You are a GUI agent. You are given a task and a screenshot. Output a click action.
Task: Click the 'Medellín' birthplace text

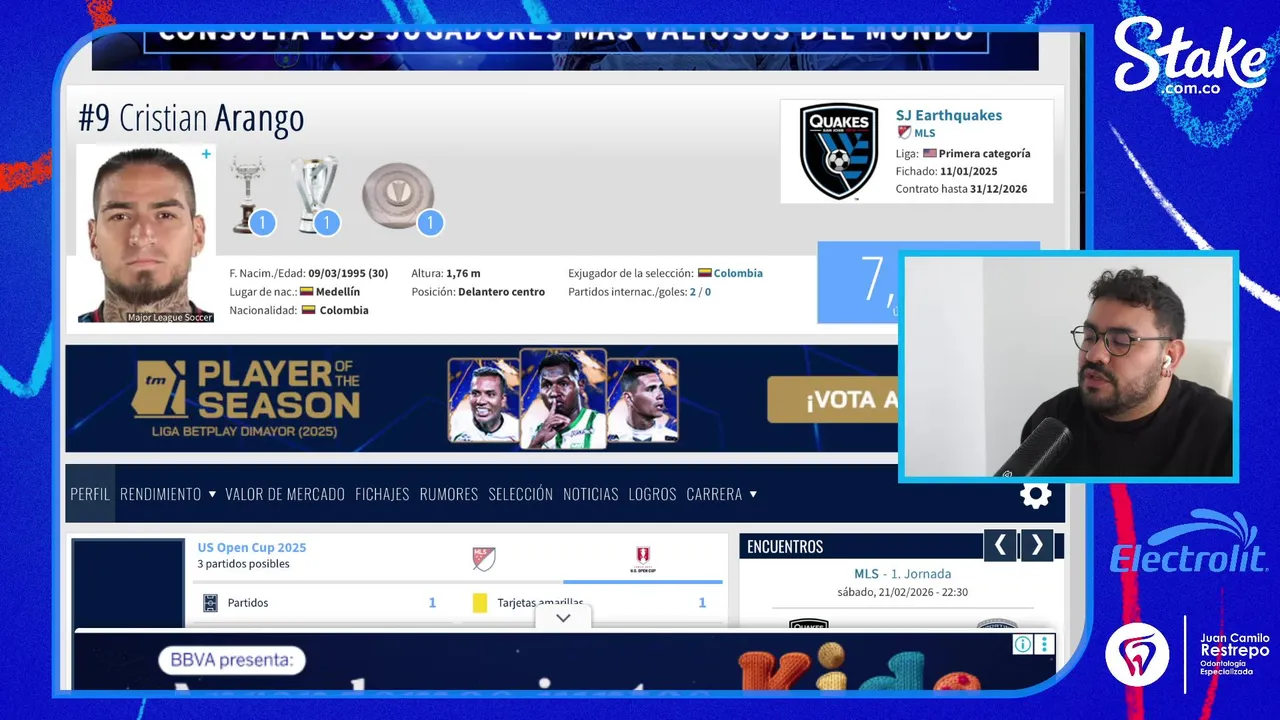coord(338,292)
